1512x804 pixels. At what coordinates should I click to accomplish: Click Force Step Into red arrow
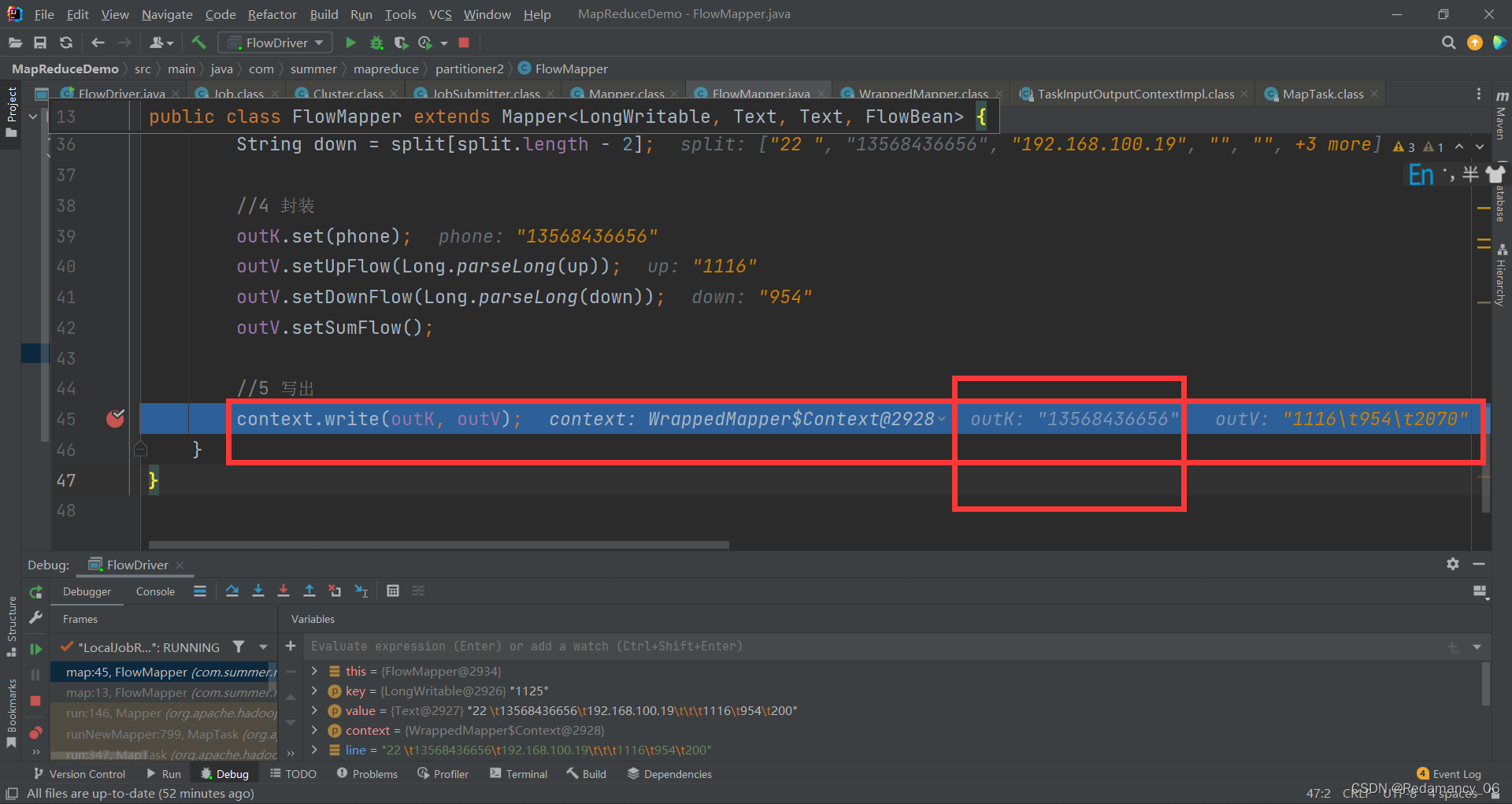click(x=283, y=591)
